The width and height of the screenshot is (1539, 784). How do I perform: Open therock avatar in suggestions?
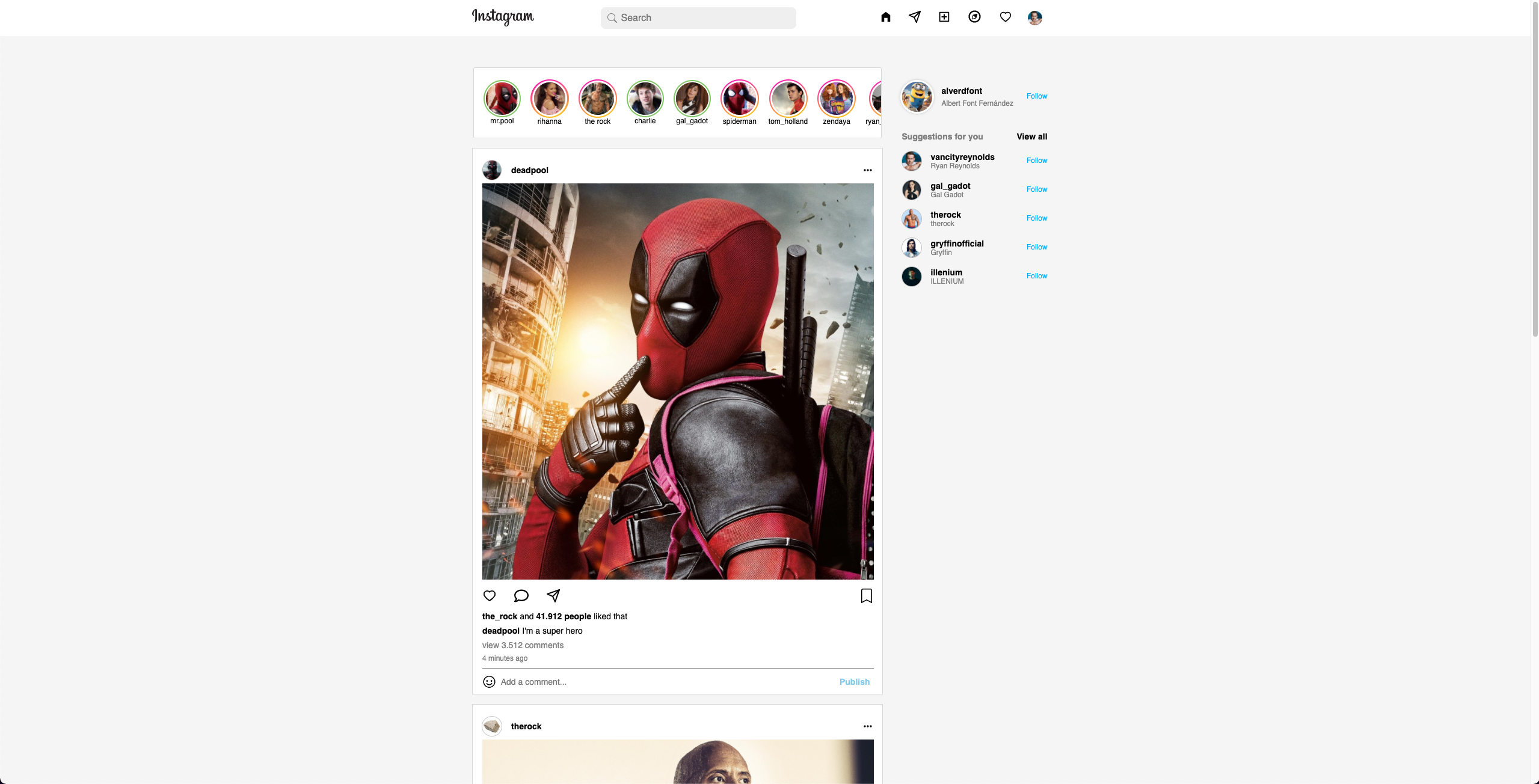tap(911, 219)
